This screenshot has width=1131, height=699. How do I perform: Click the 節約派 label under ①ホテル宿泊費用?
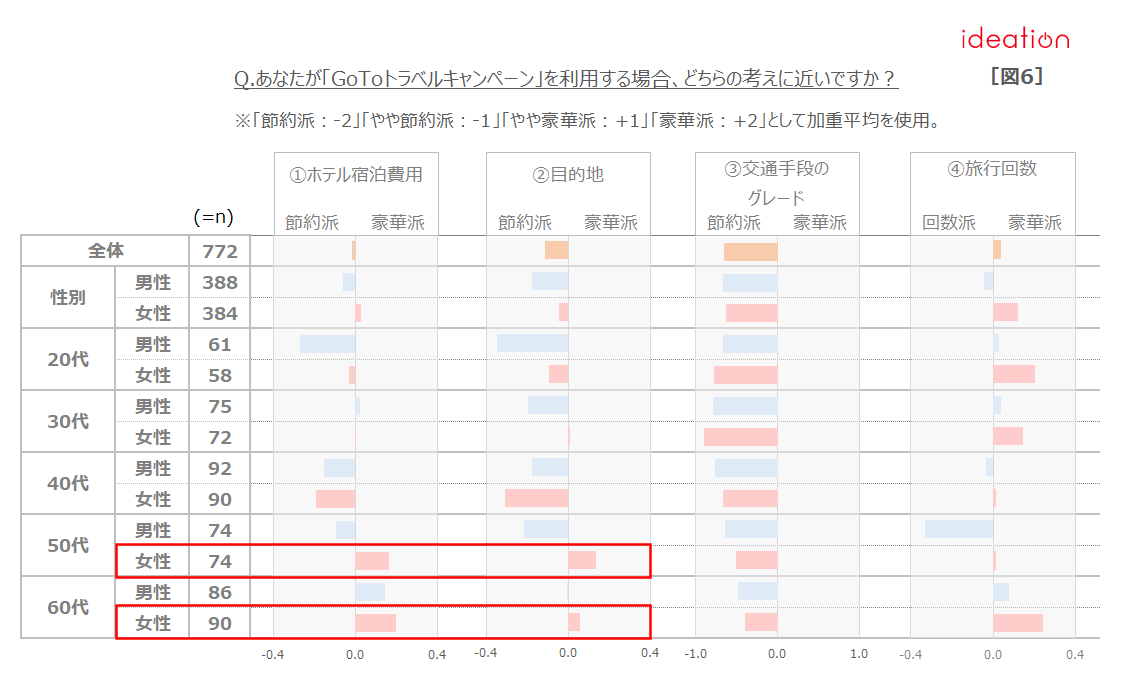[312, 223]
